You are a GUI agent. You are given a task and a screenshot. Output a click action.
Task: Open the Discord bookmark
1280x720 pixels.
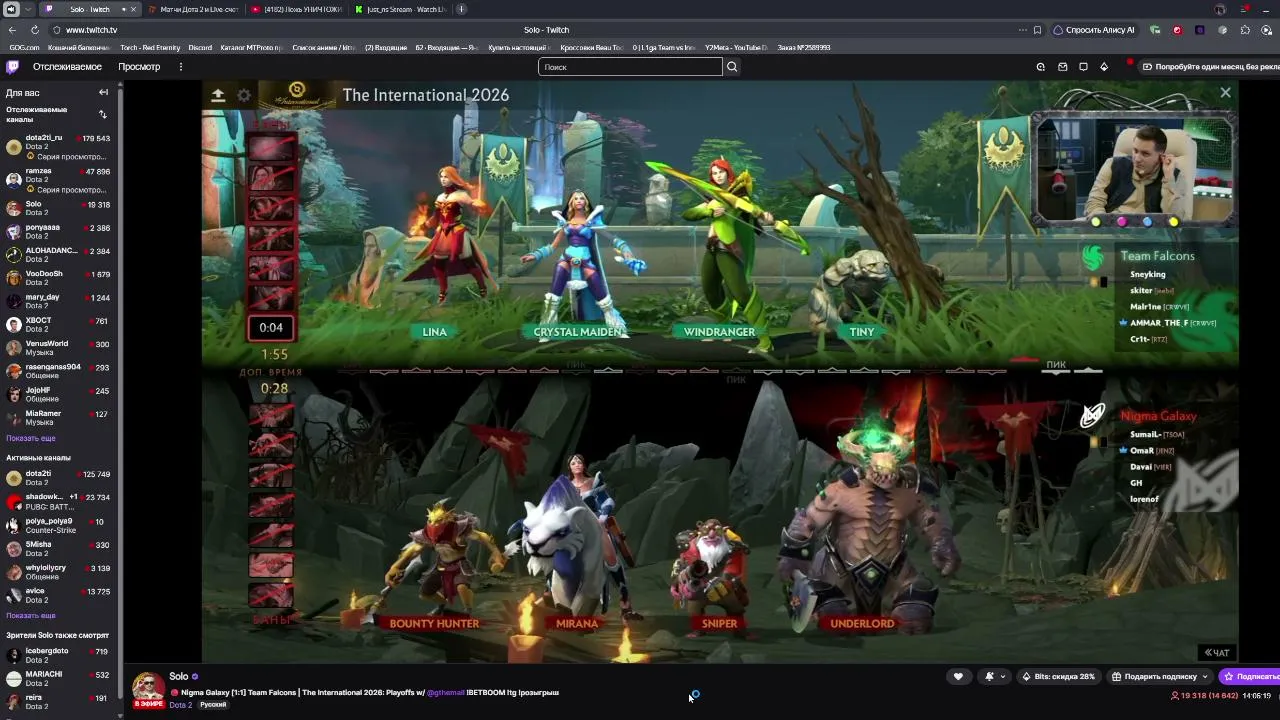[200, 48]
